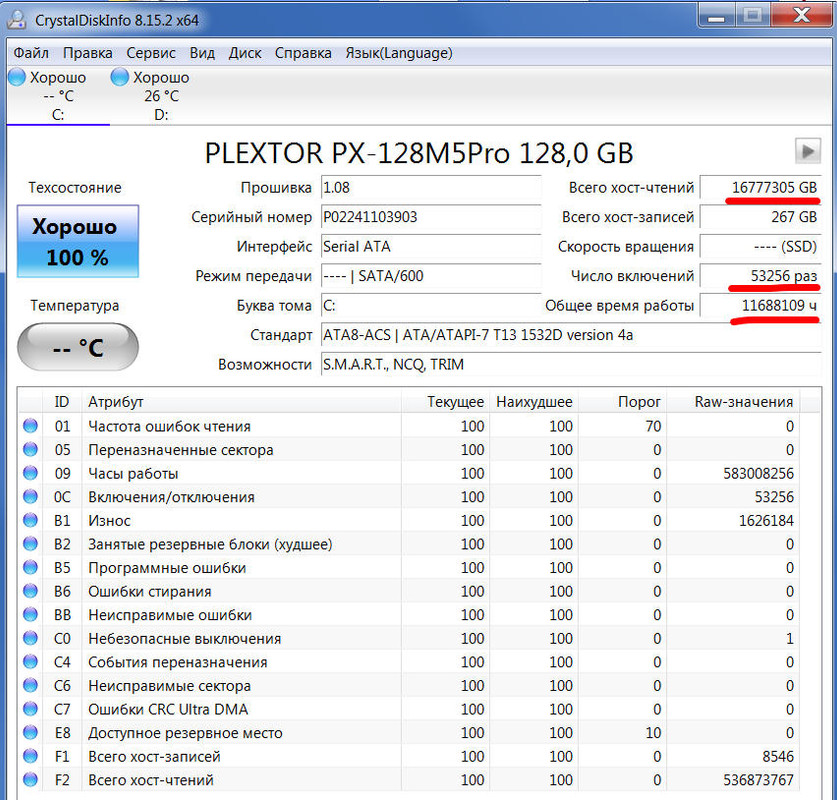837x800 pixels.
Task: Click status icon for Программные ошибки
Action: point(30,567)
